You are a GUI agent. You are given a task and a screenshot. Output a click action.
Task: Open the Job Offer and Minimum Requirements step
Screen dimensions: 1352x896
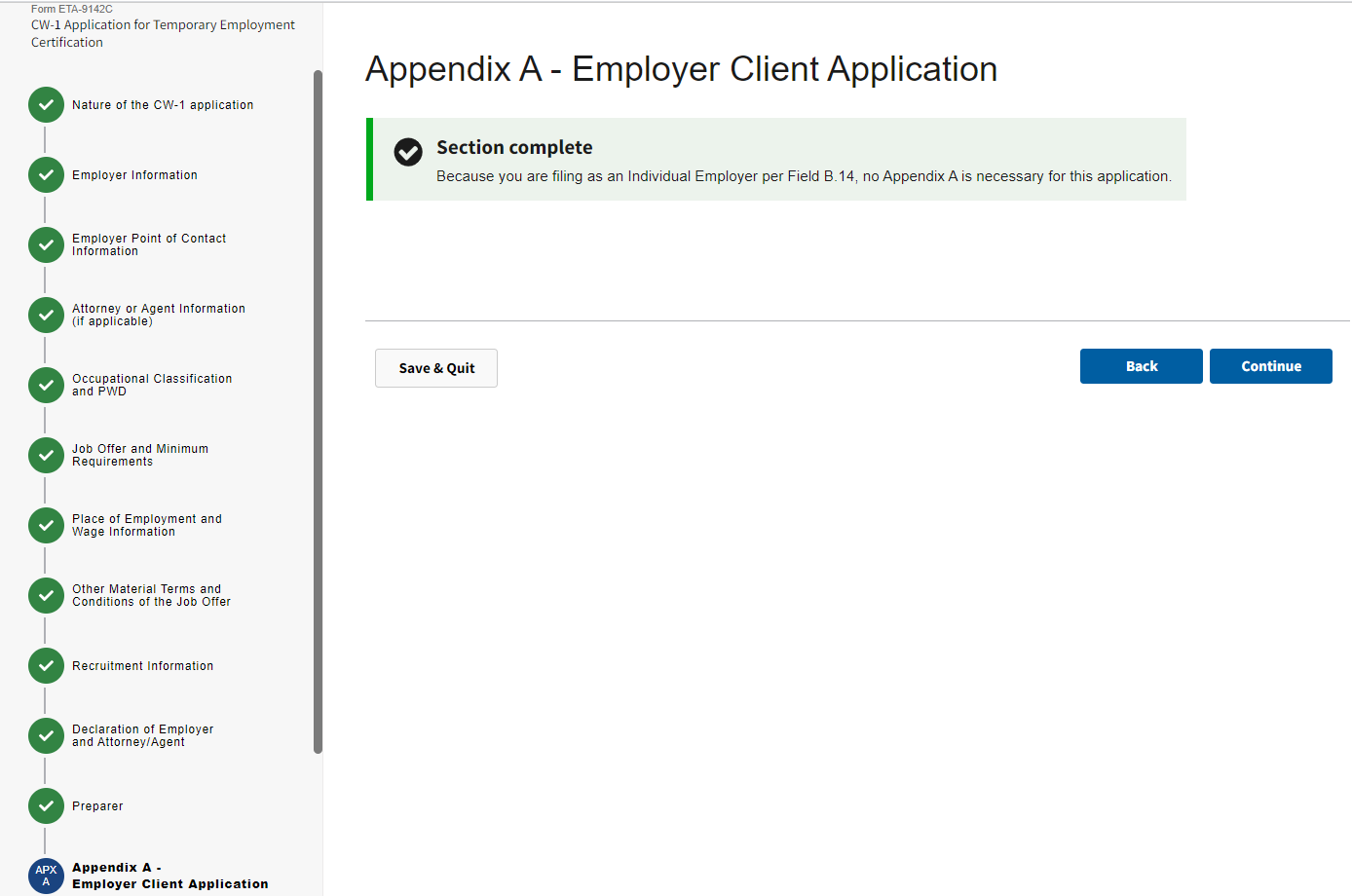pos(139,455)
